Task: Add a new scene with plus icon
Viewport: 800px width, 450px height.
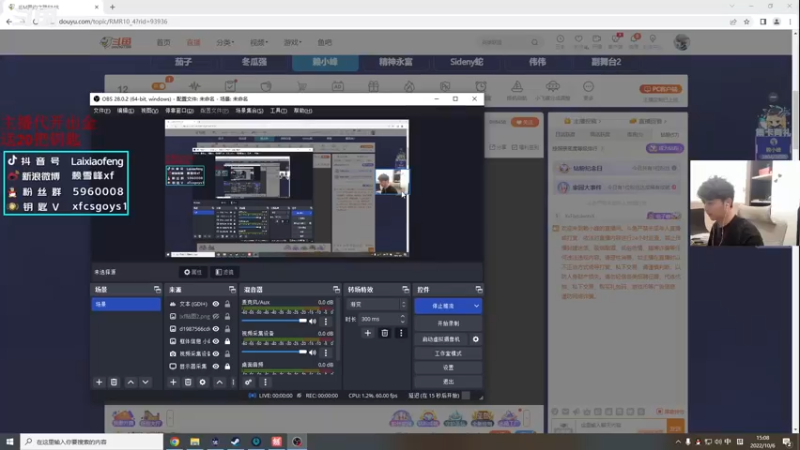Action: [x=99, y=382]
